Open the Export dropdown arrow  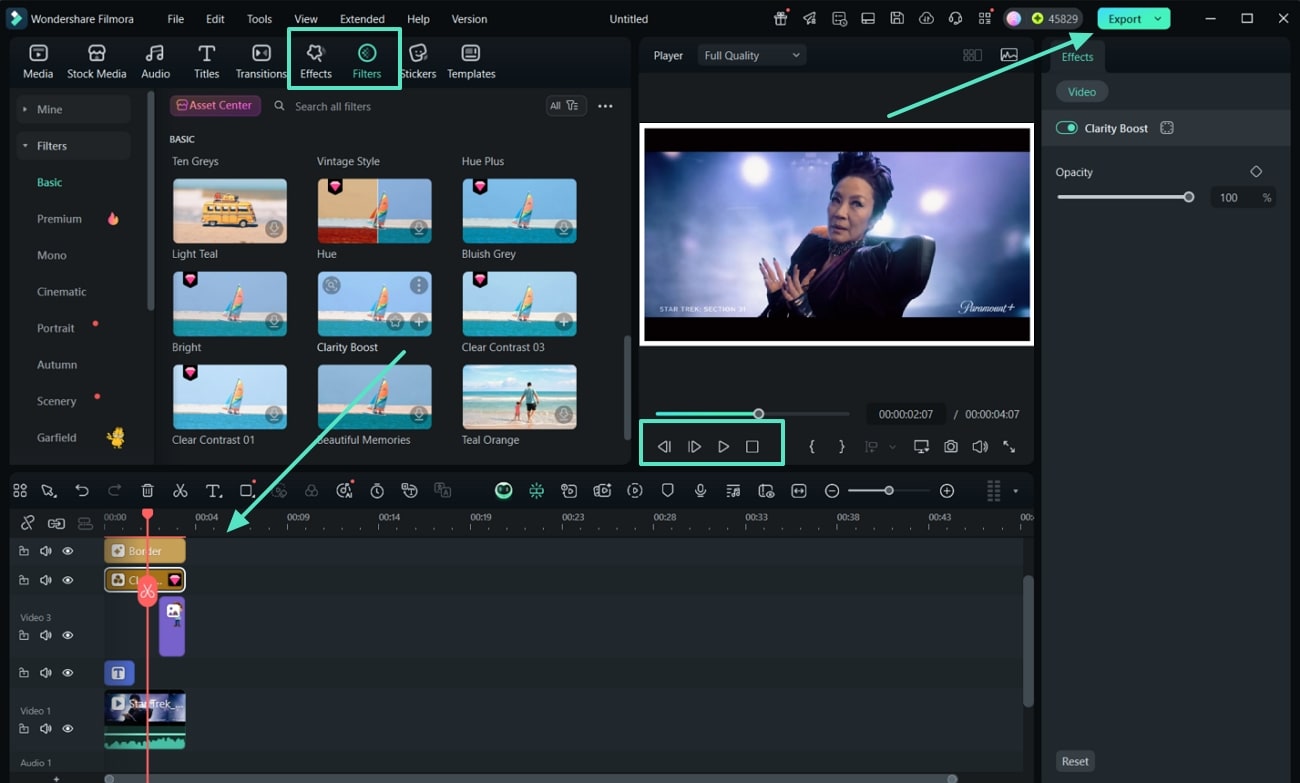[x=1158, y=19]
